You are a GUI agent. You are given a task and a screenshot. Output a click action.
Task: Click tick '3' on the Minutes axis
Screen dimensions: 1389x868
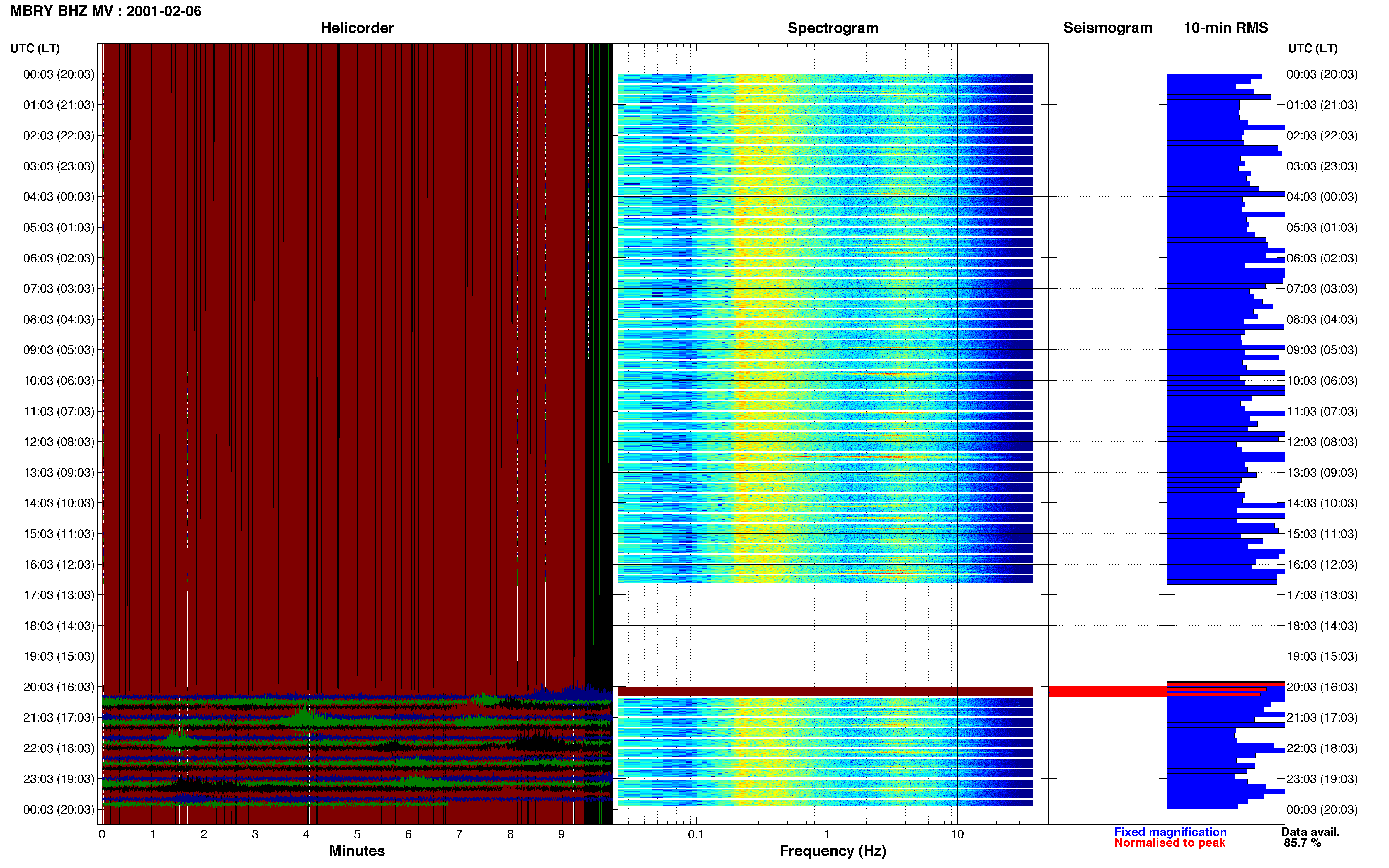255,835
